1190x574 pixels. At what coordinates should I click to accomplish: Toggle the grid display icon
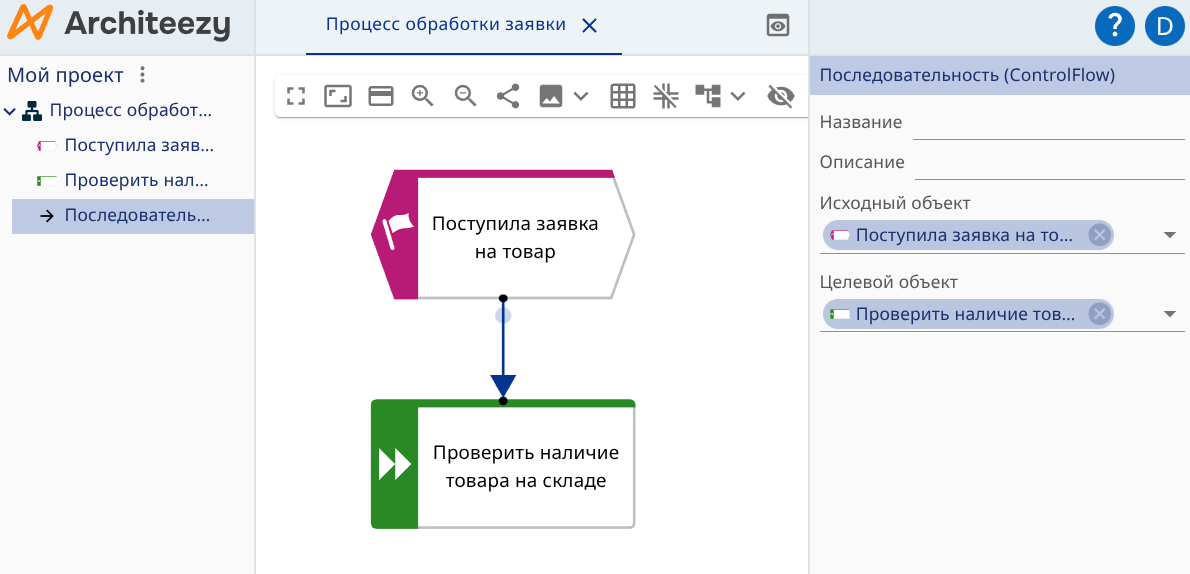pyautogui.click(x=623, y=96)
